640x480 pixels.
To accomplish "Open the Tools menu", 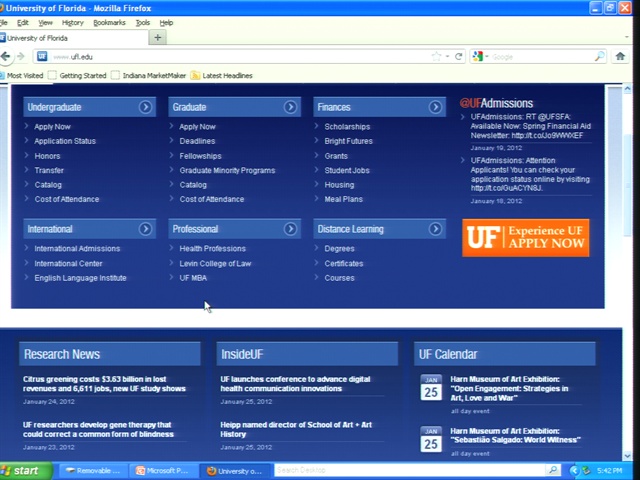I will 143,23.
